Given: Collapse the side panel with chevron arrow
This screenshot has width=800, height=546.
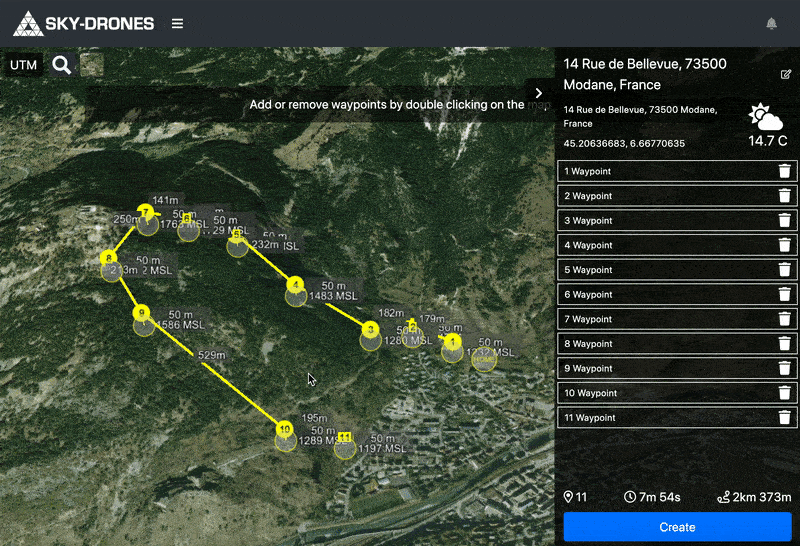Looking at the screenshot, I should 539,93.
